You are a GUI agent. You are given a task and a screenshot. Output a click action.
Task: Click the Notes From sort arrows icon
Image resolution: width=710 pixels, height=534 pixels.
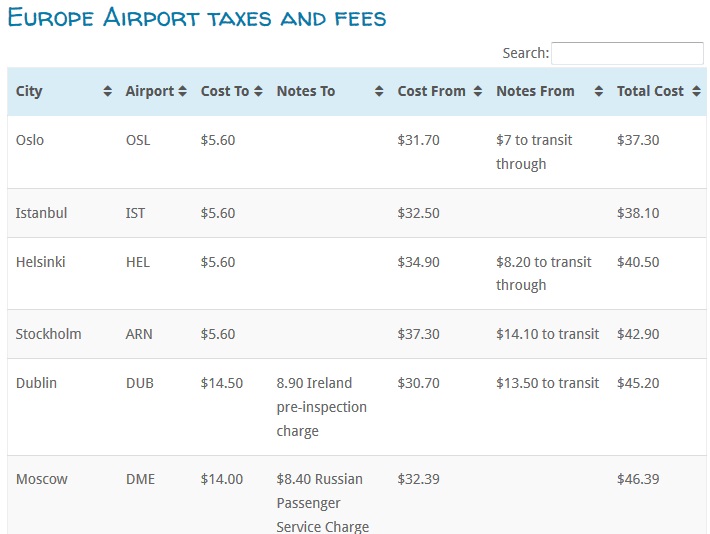[598, 91]
